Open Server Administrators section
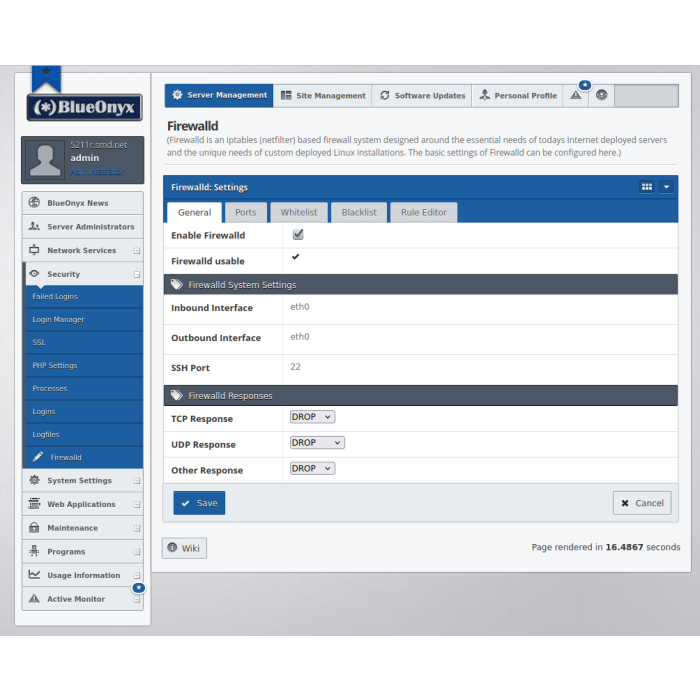Viewport: 700px width, 700px height. 83,227
